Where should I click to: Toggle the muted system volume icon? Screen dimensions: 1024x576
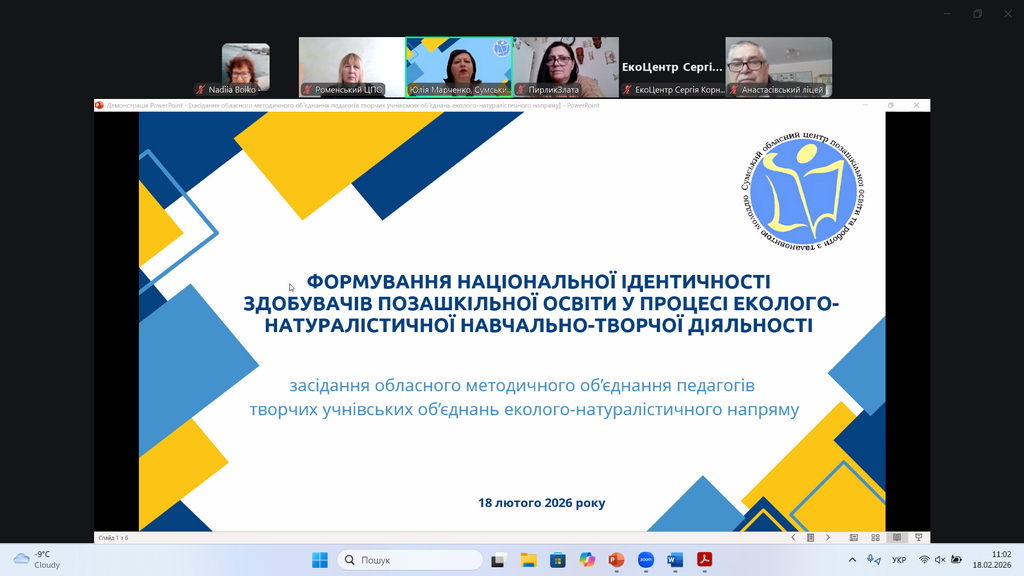(939, 560)
